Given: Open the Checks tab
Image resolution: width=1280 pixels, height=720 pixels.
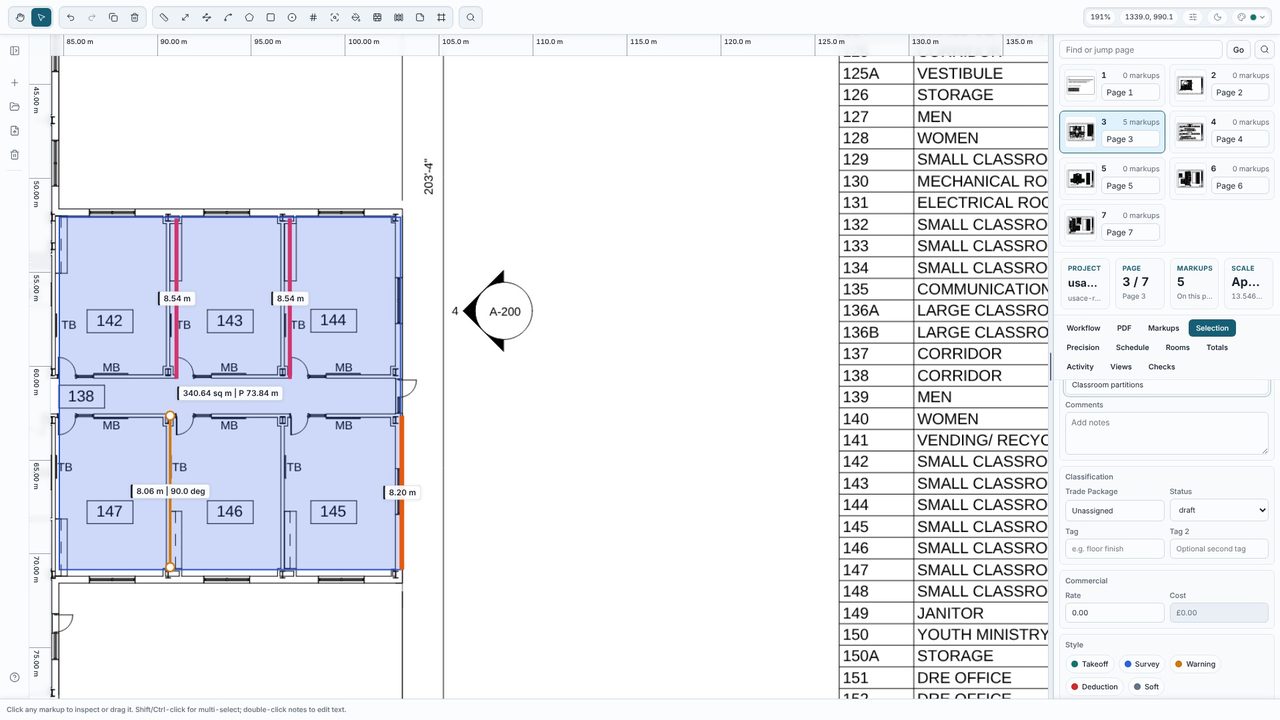Looking at the screenshot, I should point(1161,367).
